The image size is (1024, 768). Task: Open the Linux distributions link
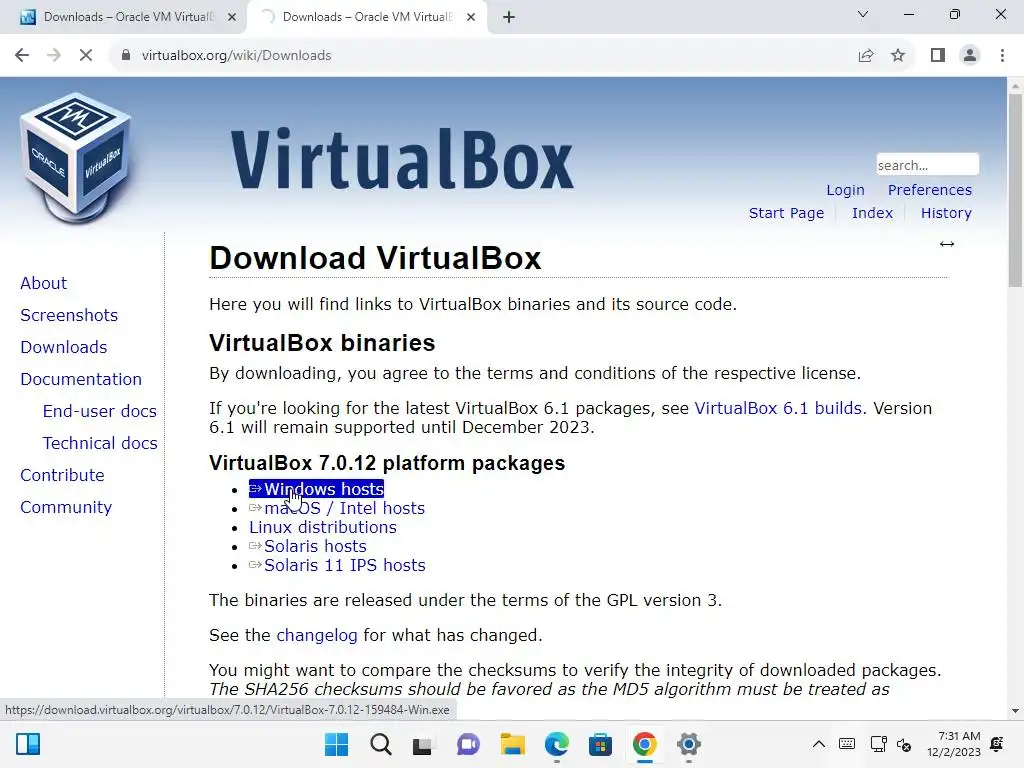(x=323, y=527)
